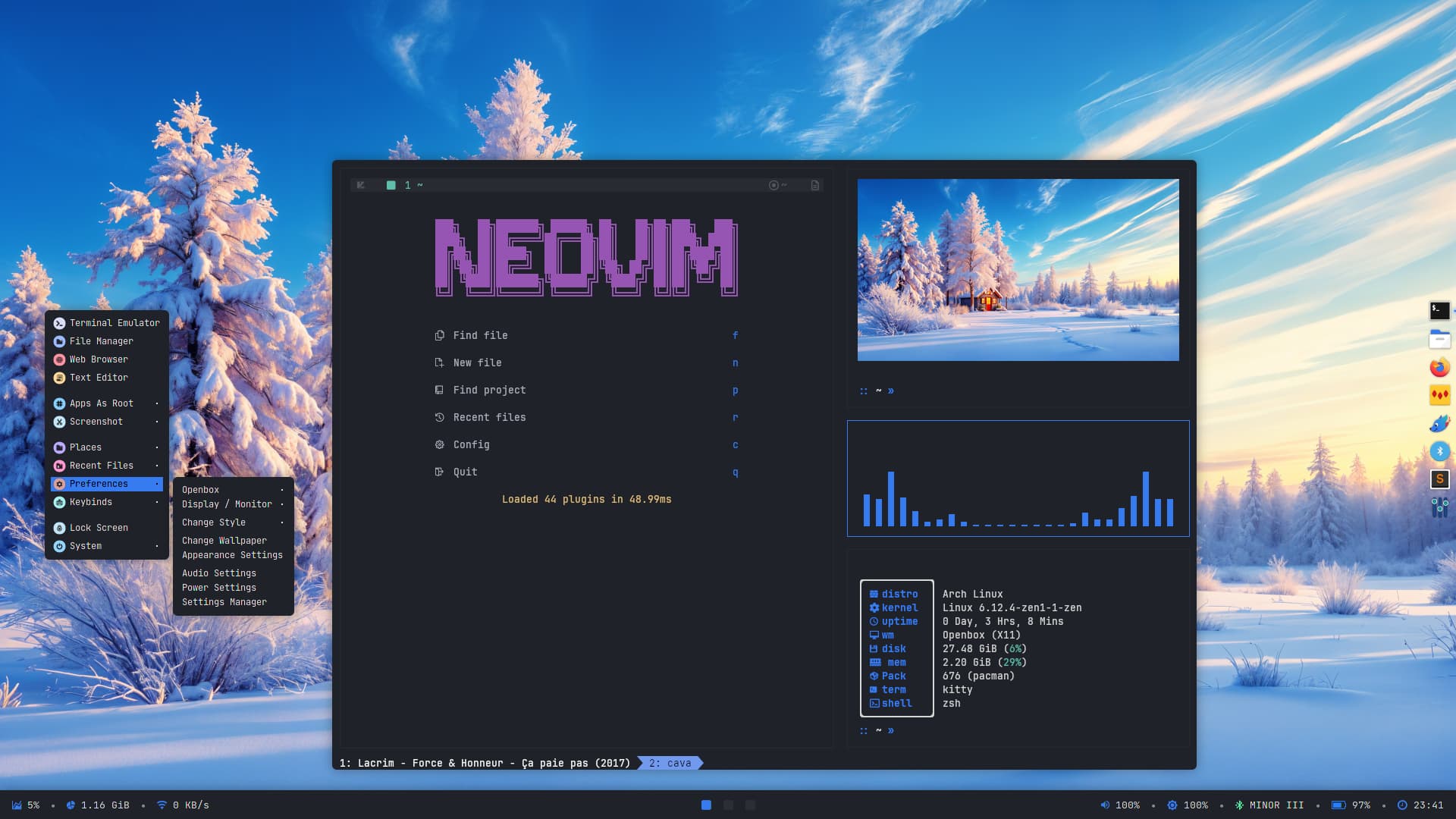
Task: Click the CPU usage icon showing 5%
Action: 17,805
